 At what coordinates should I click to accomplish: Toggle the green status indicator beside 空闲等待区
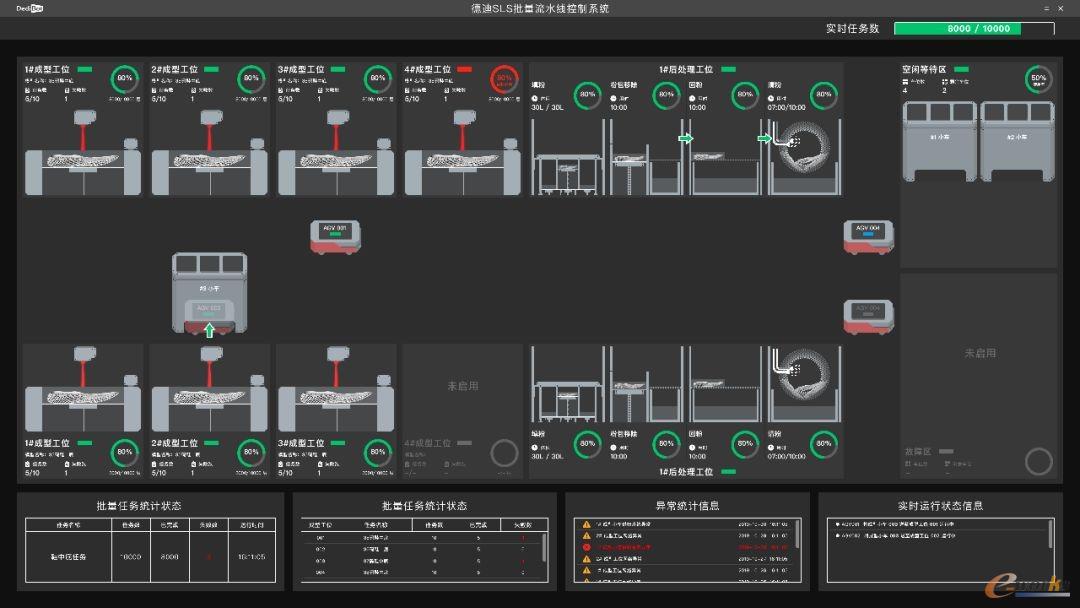960,70
